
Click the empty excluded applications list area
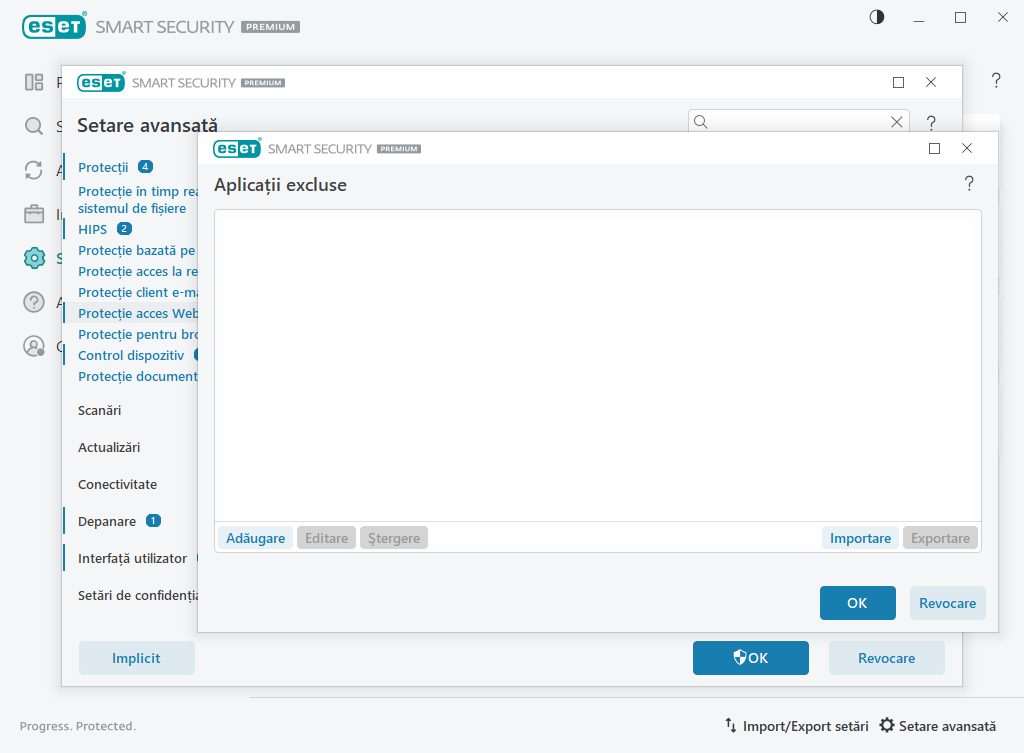pyautogui.click(x=598, y=365)
